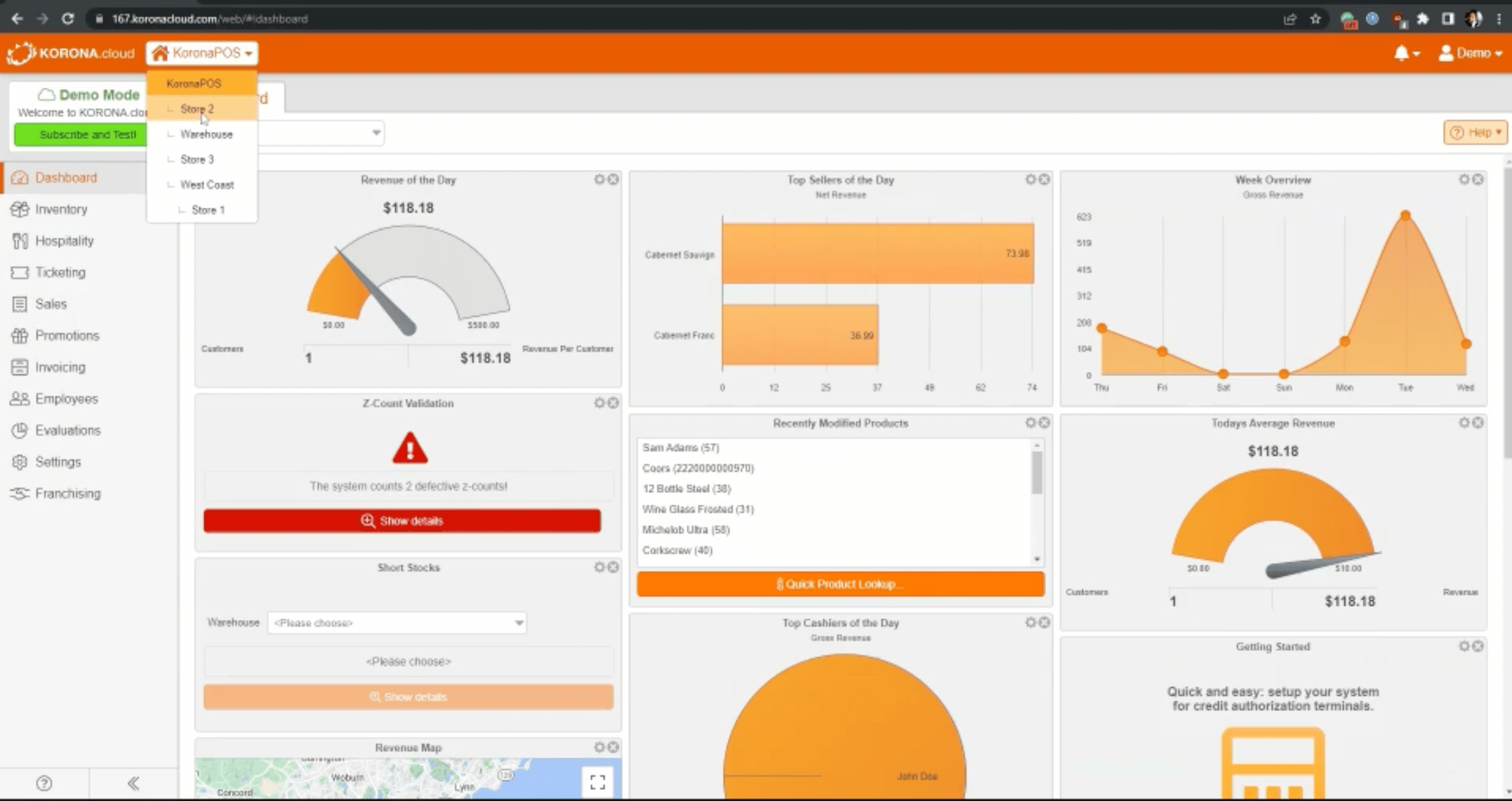The width and height of the screenshot is (1512, 801).
Task: Open settings gear on Z-Count Validation widget
Action: click(x=599, y=403)
